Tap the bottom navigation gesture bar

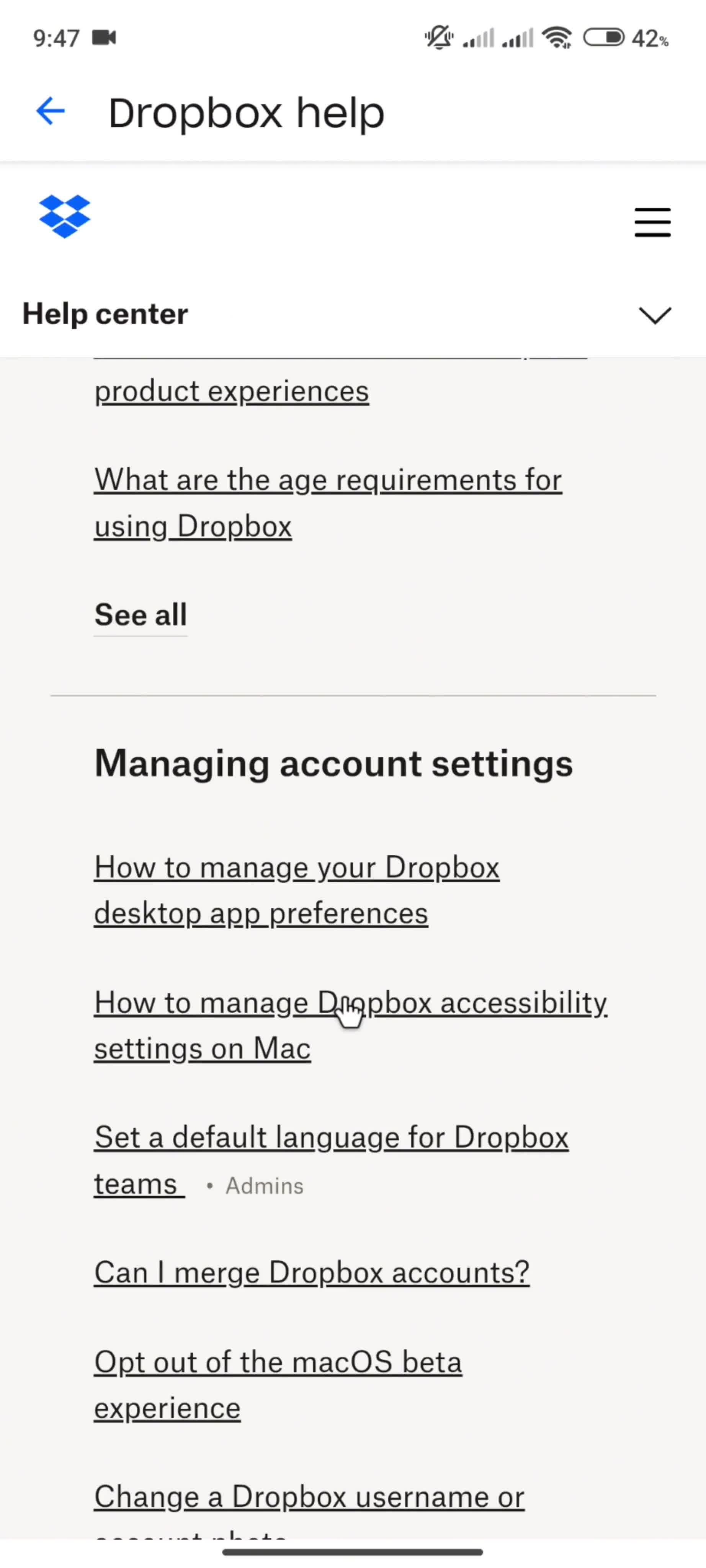point(353,1552)
